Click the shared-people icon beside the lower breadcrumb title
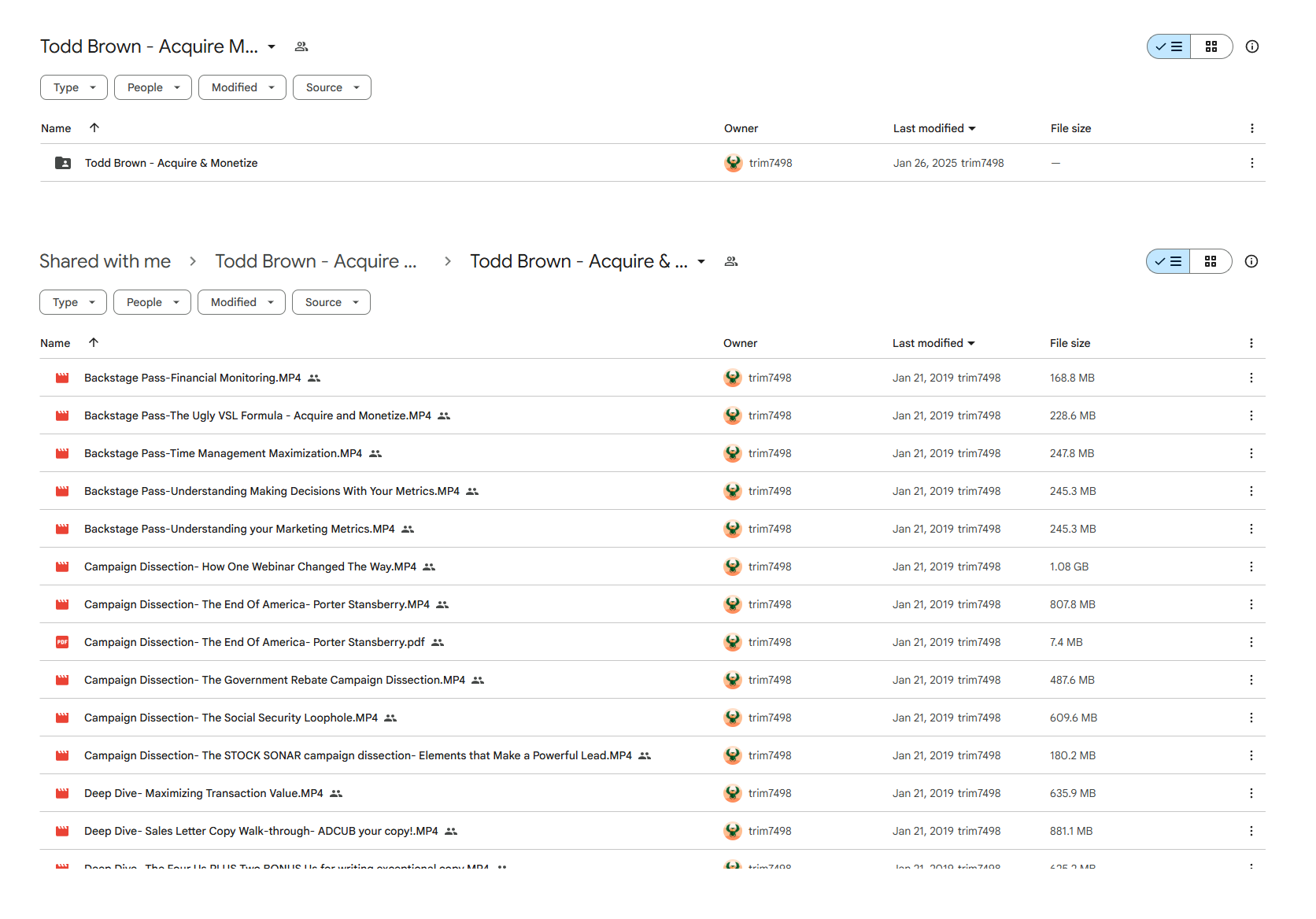 tap(731, 261)
